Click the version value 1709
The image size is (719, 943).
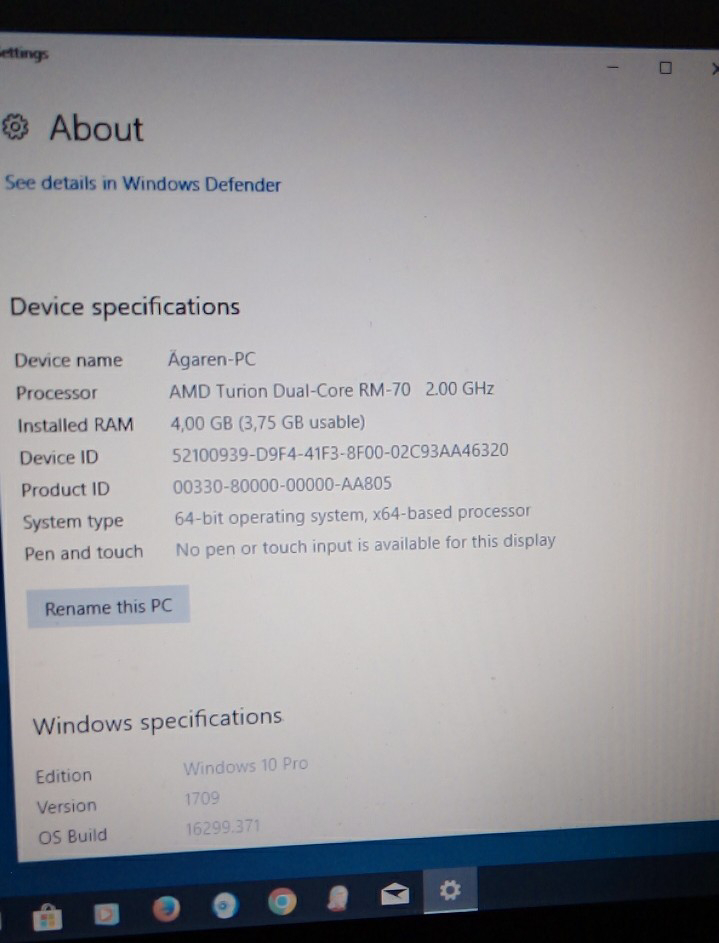pyautogui.click(x=202, y=799)
